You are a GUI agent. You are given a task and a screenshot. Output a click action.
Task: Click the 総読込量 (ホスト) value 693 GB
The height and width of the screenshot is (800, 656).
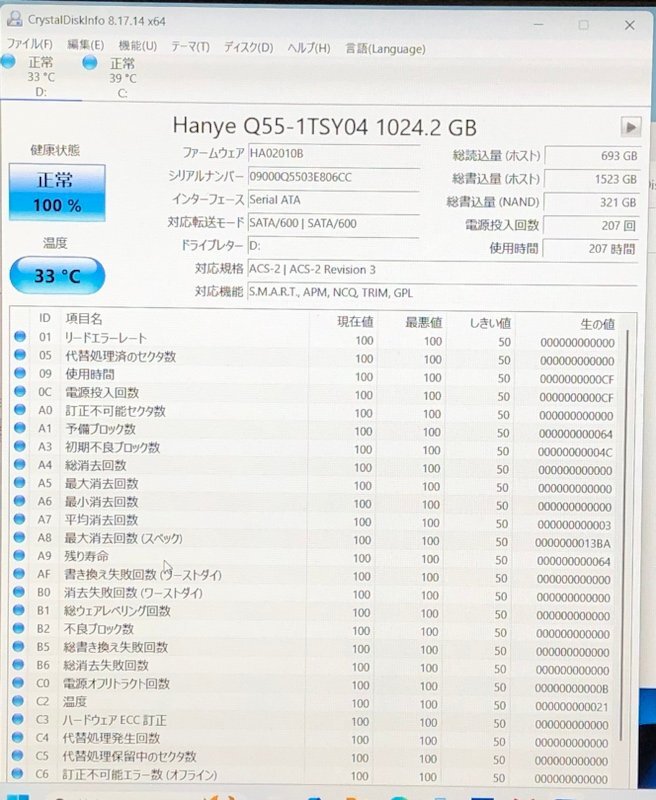tap(592, 156)
